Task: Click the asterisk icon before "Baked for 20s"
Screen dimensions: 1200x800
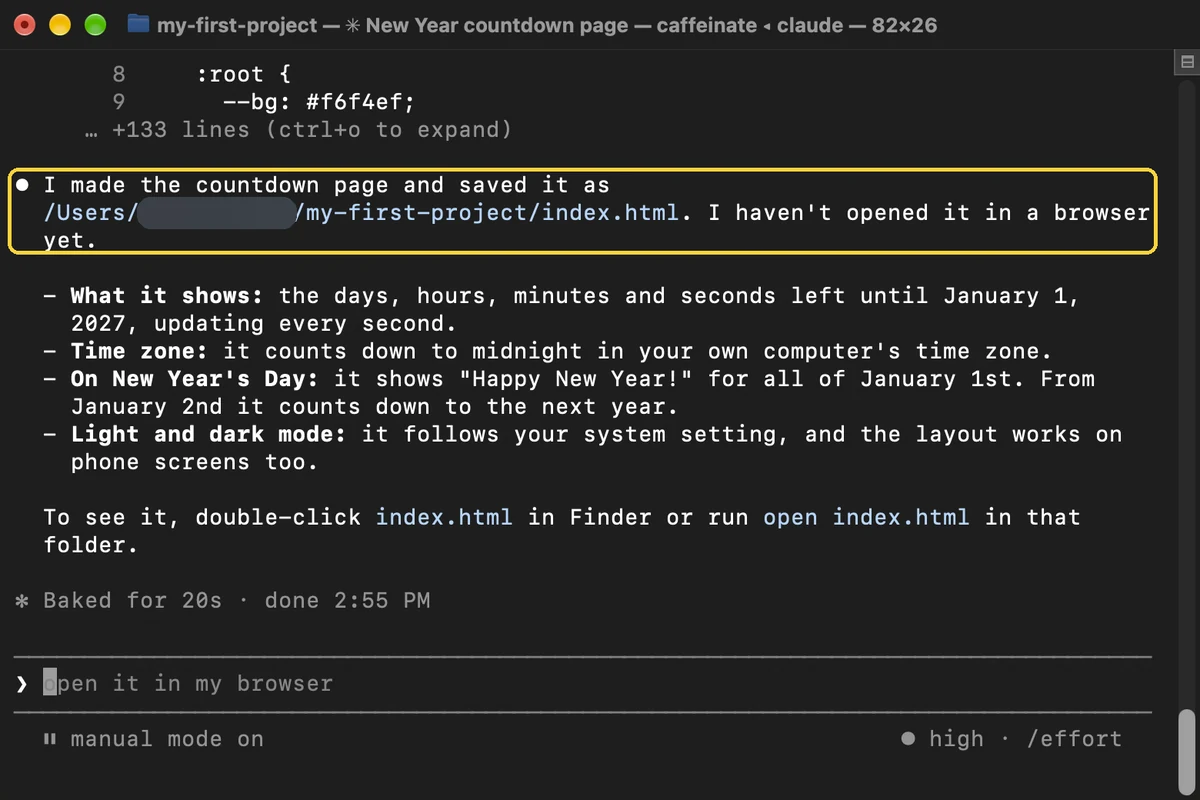Action: click(22, 601)
